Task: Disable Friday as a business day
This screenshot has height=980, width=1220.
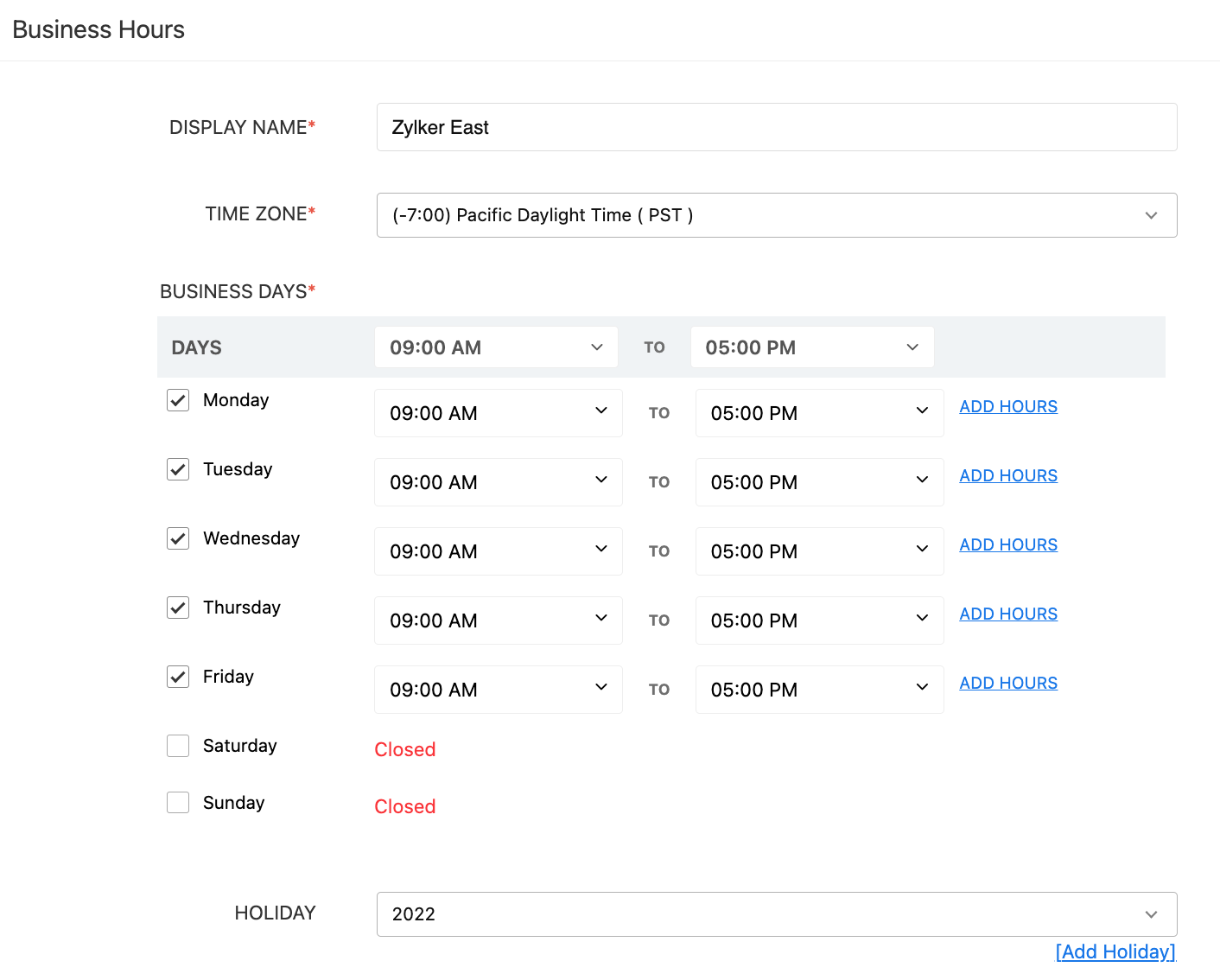Action: [178, 677]
